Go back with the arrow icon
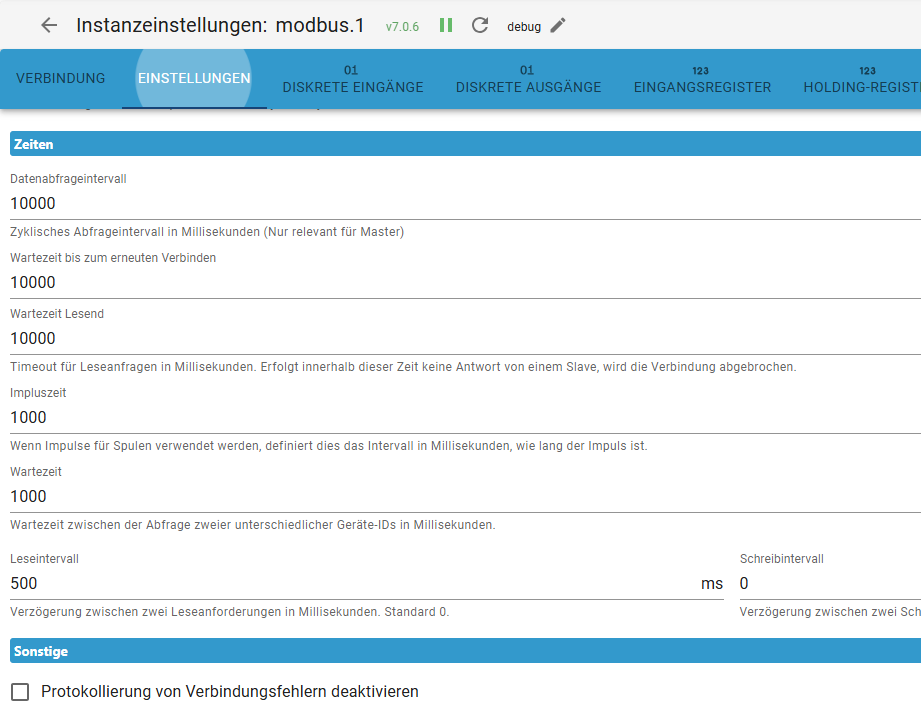 pyautogui.click(x=49, y=25)
